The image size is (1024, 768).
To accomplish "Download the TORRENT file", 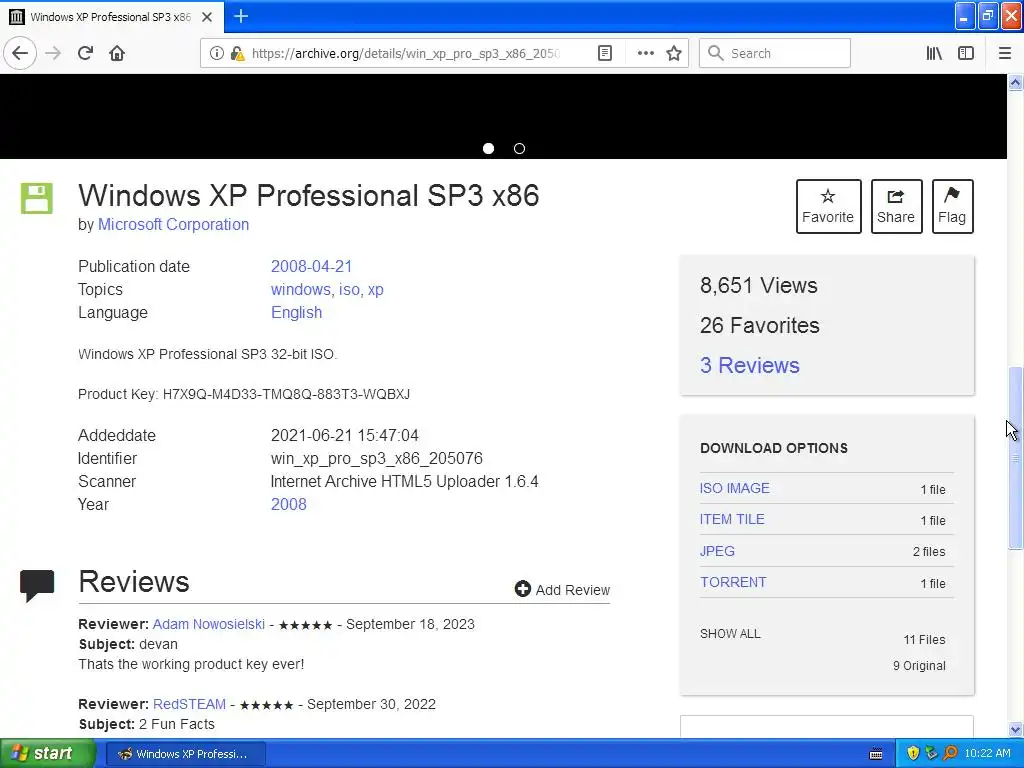I will (733, 582).
